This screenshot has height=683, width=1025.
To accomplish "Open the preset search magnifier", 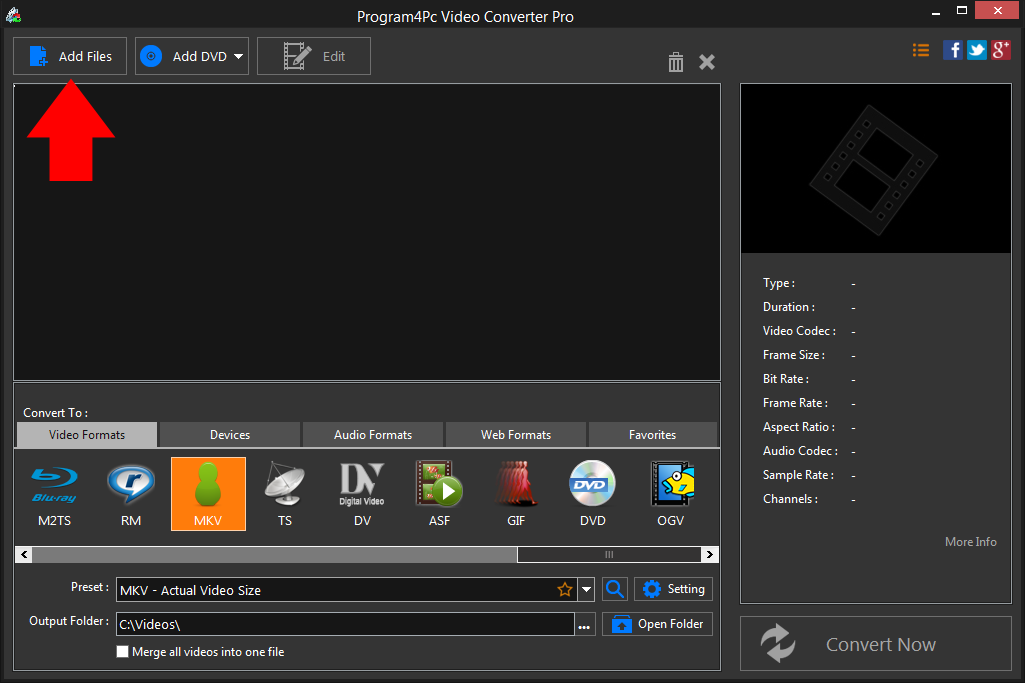I will click(614, 589).
